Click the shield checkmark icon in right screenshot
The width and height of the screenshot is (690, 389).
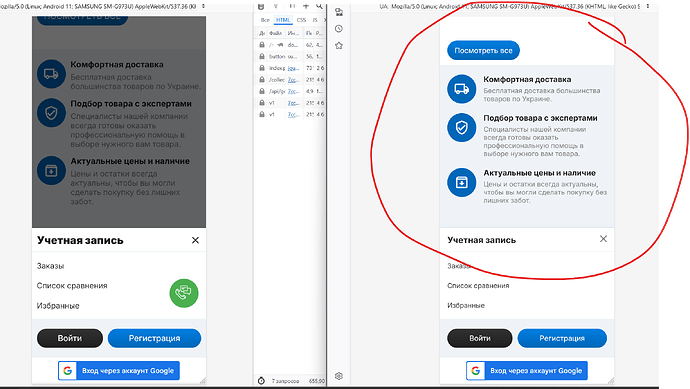(x=462, y=128)
